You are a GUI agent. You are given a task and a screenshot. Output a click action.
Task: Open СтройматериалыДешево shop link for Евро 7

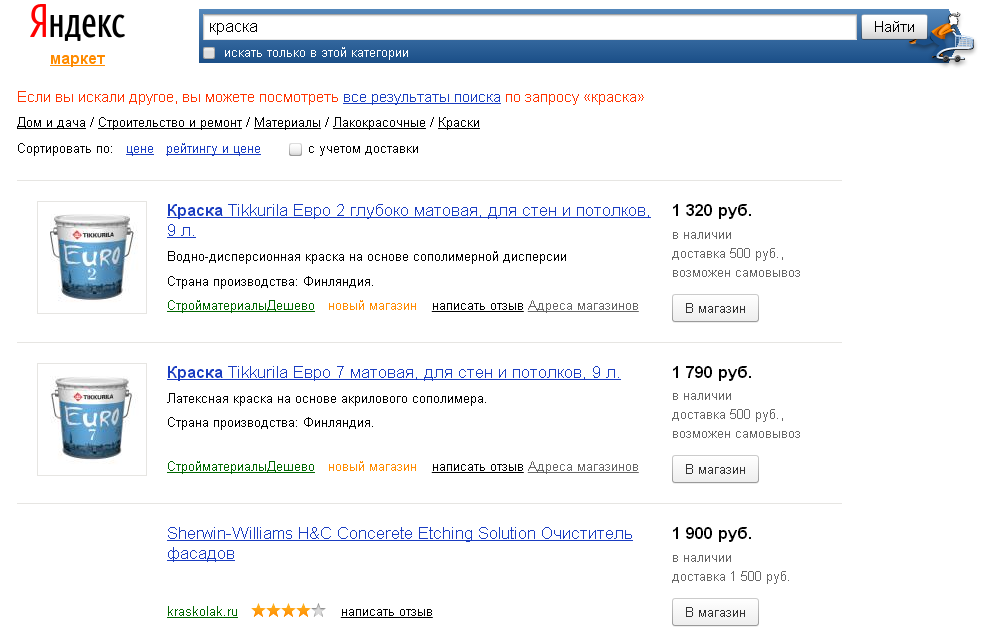(241, 467)
